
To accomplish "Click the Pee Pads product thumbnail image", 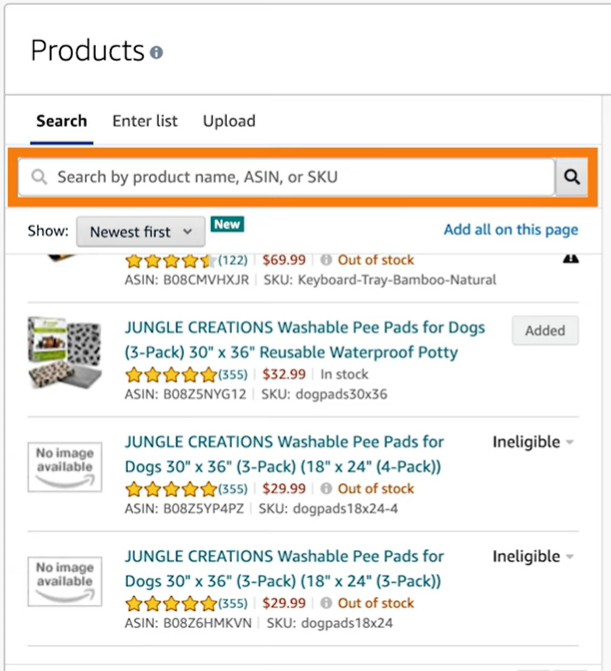I will (x=65, y=353).
